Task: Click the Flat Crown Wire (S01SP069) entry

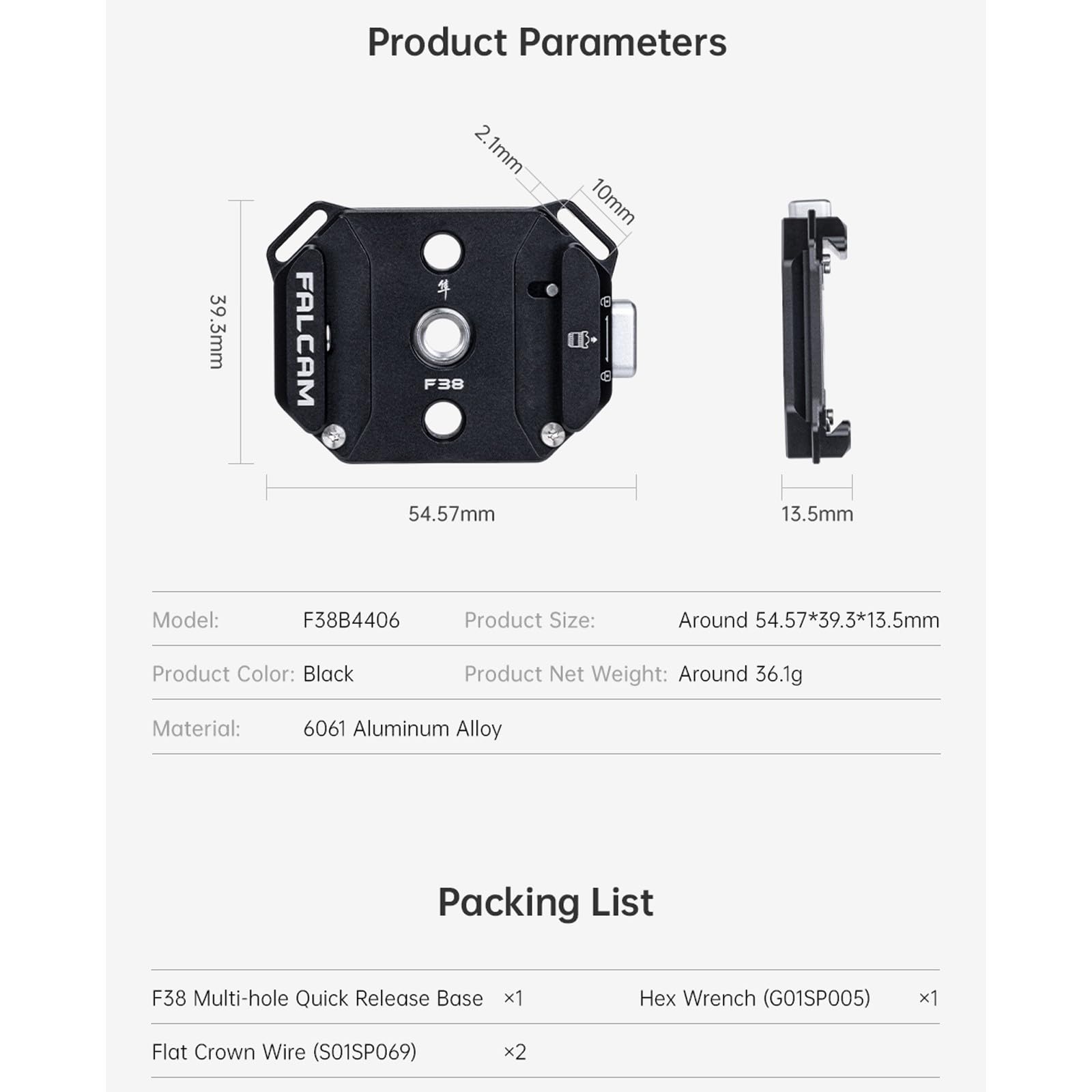Action: [284, 1052]
